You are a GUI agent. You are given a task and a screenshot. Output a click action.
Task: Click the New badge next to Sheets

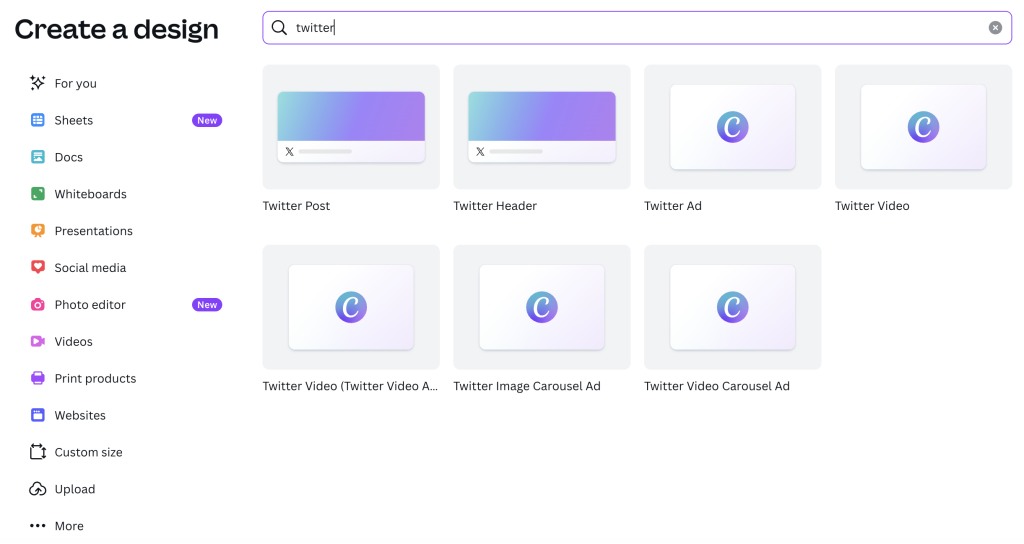[x=207, y=120]
